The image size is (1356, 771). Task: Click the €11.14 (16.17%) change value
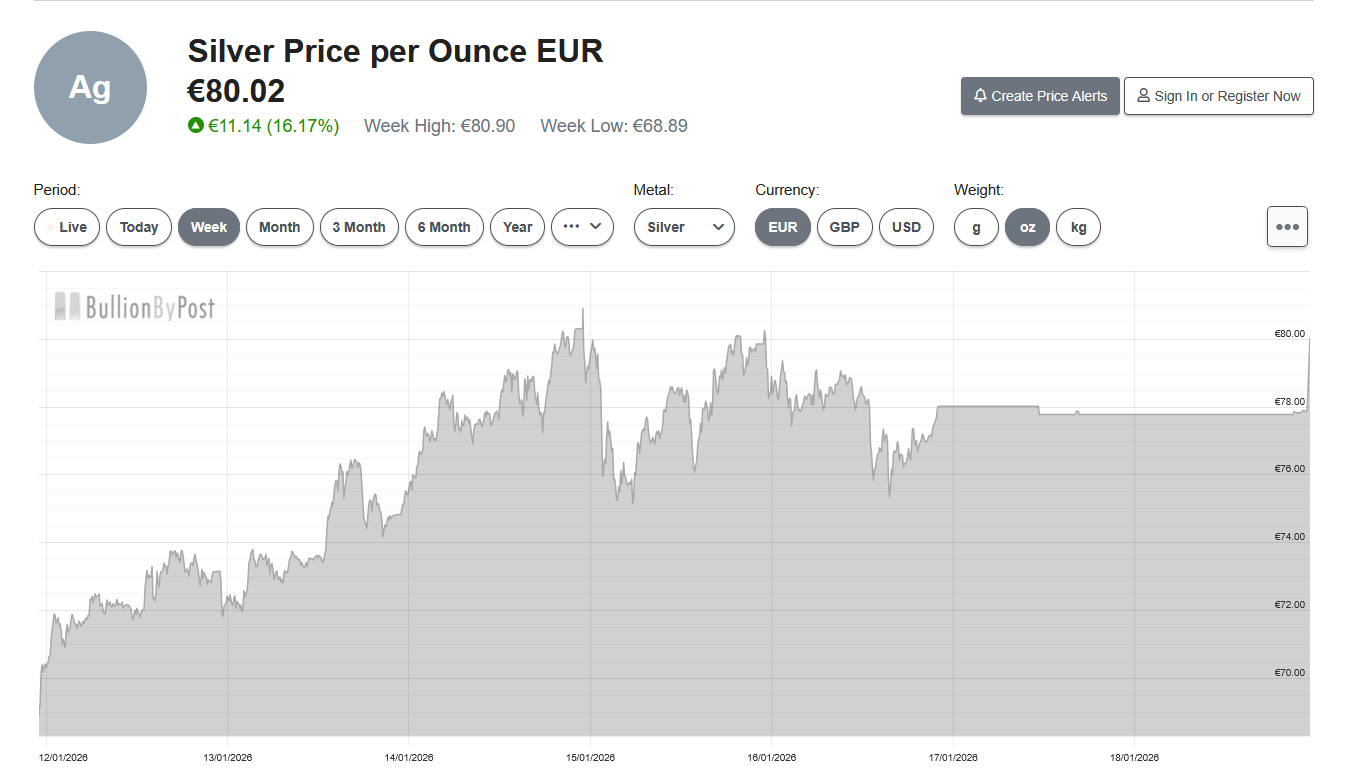coord(273,126)
